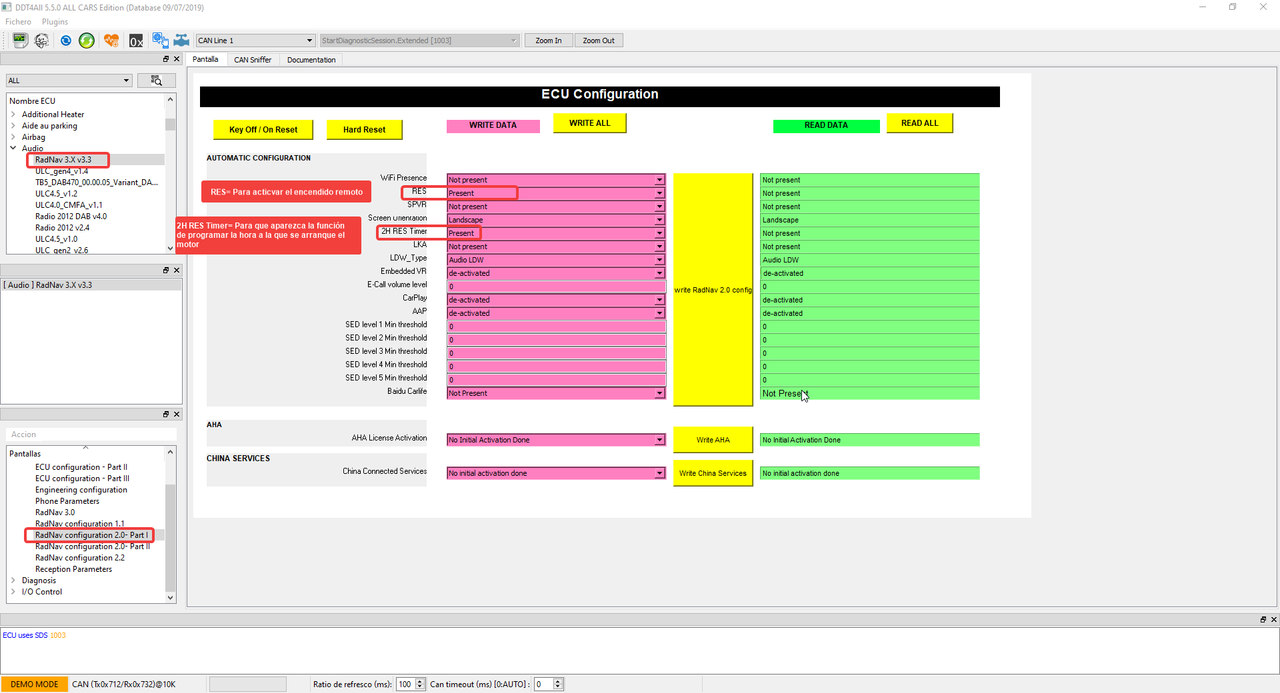Undock the ECU list panel float icon

[x=167, y=59]
